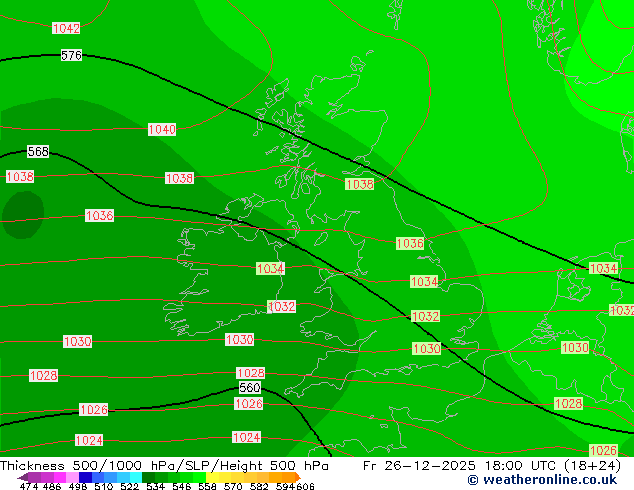This screenshot has width=634, height=490.
Task: Pick the light pink legend swatch
Action: pos(72,477)
